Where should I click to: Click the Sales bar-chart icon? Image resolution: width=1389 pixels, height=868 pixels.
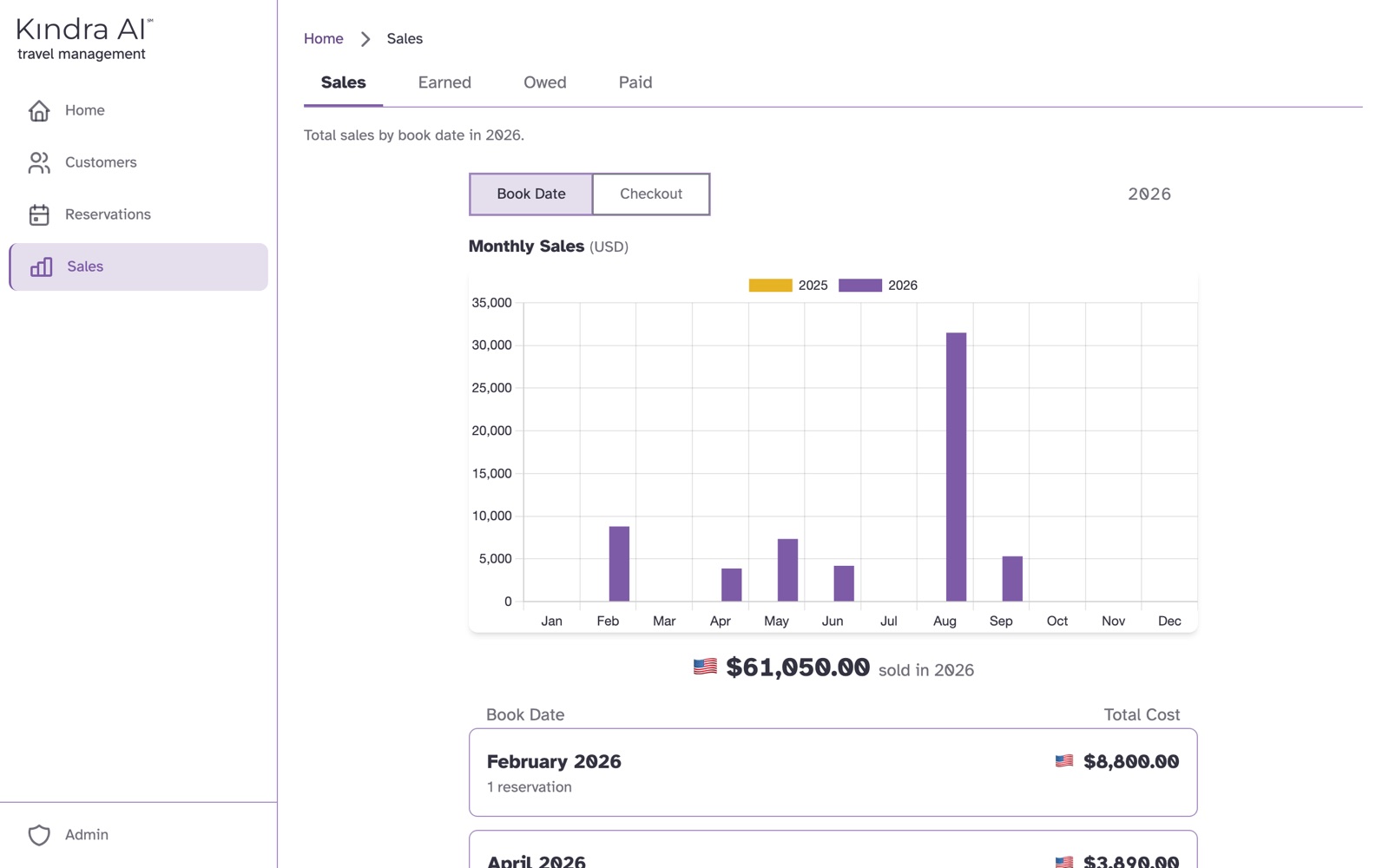[41, 266]
